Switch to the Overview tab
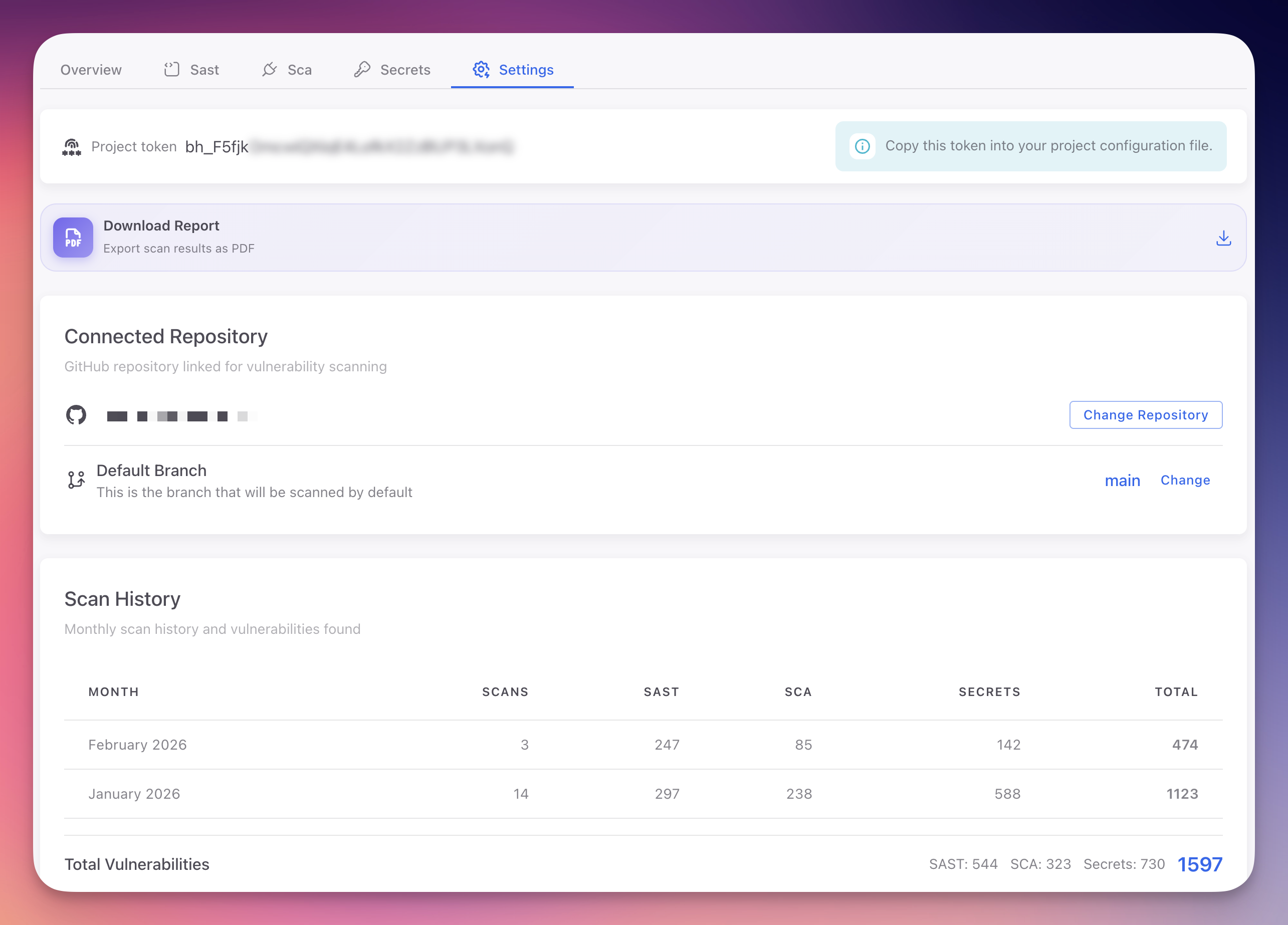Image resolution: width=1288 pixels, height=925 pixels. [x=91, y=69]
